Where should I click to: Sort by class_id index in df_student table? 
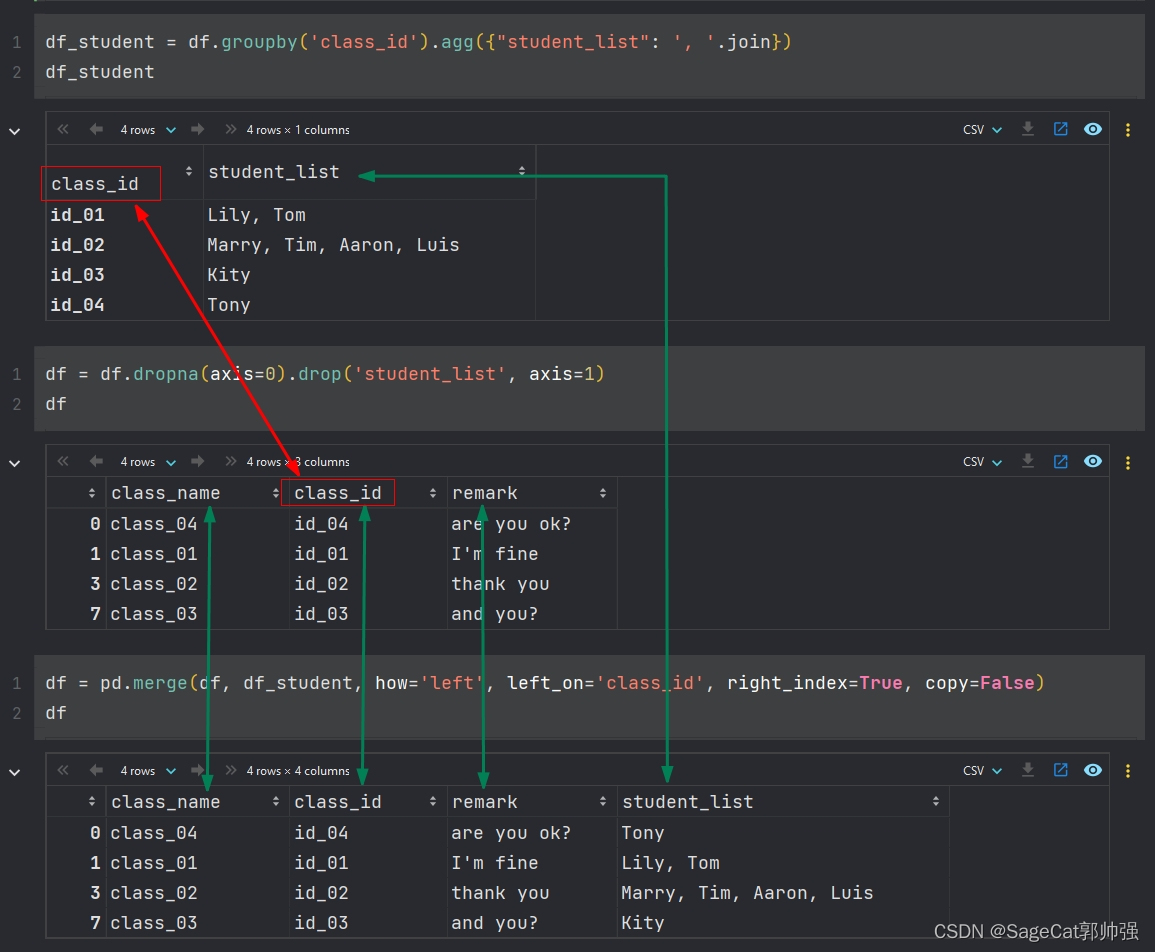pyautogui.click(x=189, y=171)
